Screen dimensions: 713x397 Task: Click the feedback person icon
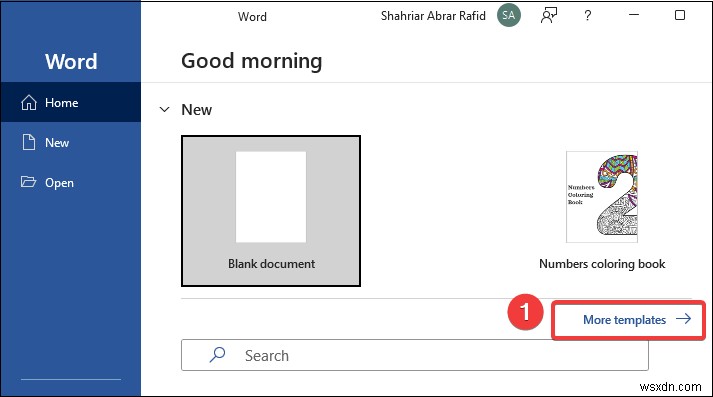click(x=548, y=15)
